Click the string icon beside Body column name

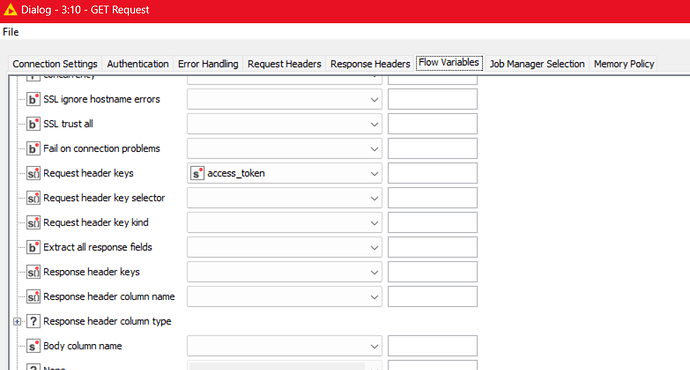(33, 346)
